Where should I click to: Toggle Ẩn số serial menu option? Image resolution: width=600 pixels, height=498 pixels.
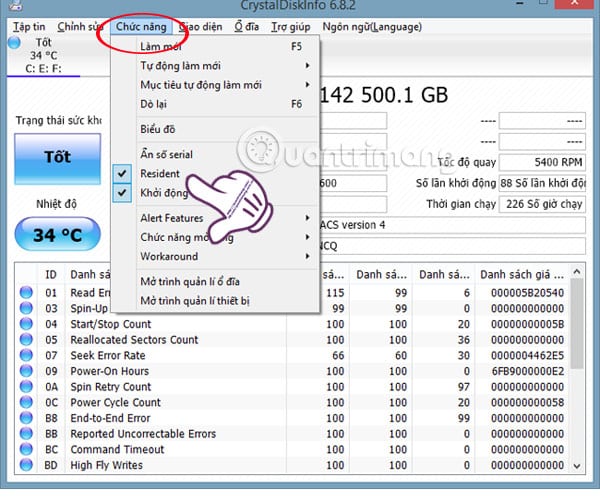(x=166, y=154)
